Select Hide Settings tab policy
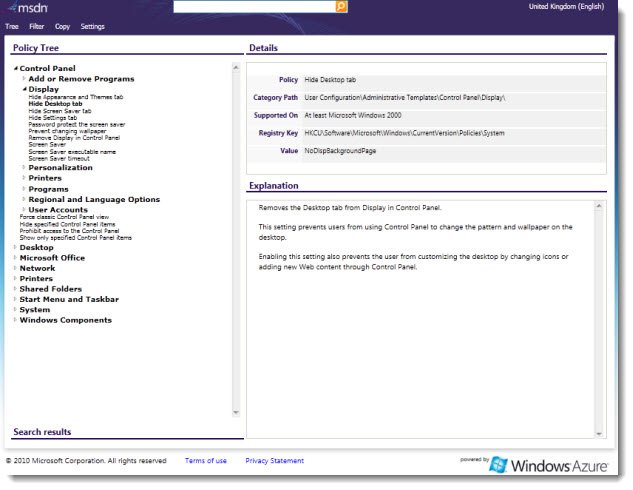Image resolution: width=633 pixels, height=490 pixels. (52, 118)
